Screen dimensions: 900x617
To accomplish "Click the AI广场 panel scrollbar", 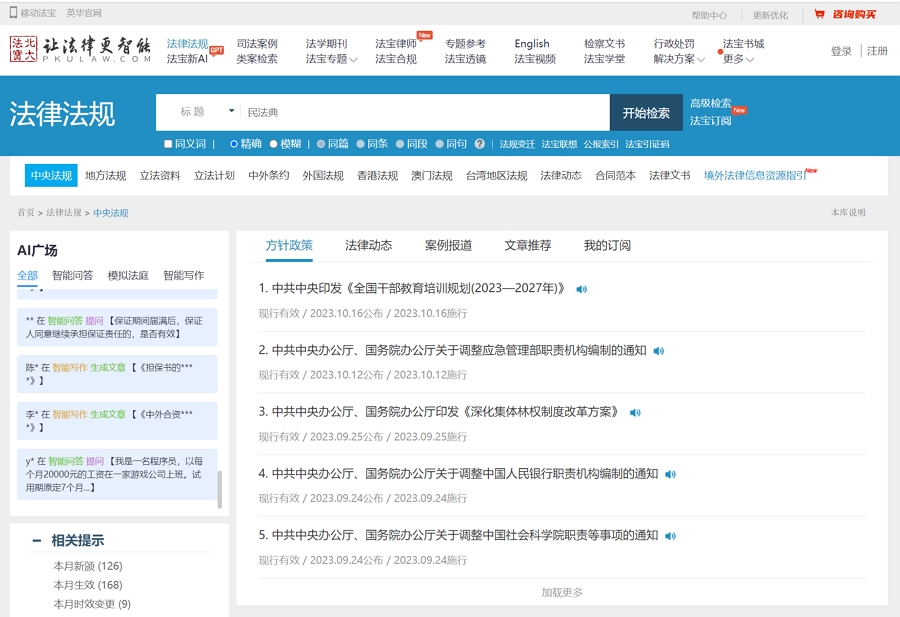I will click(220, 490).
